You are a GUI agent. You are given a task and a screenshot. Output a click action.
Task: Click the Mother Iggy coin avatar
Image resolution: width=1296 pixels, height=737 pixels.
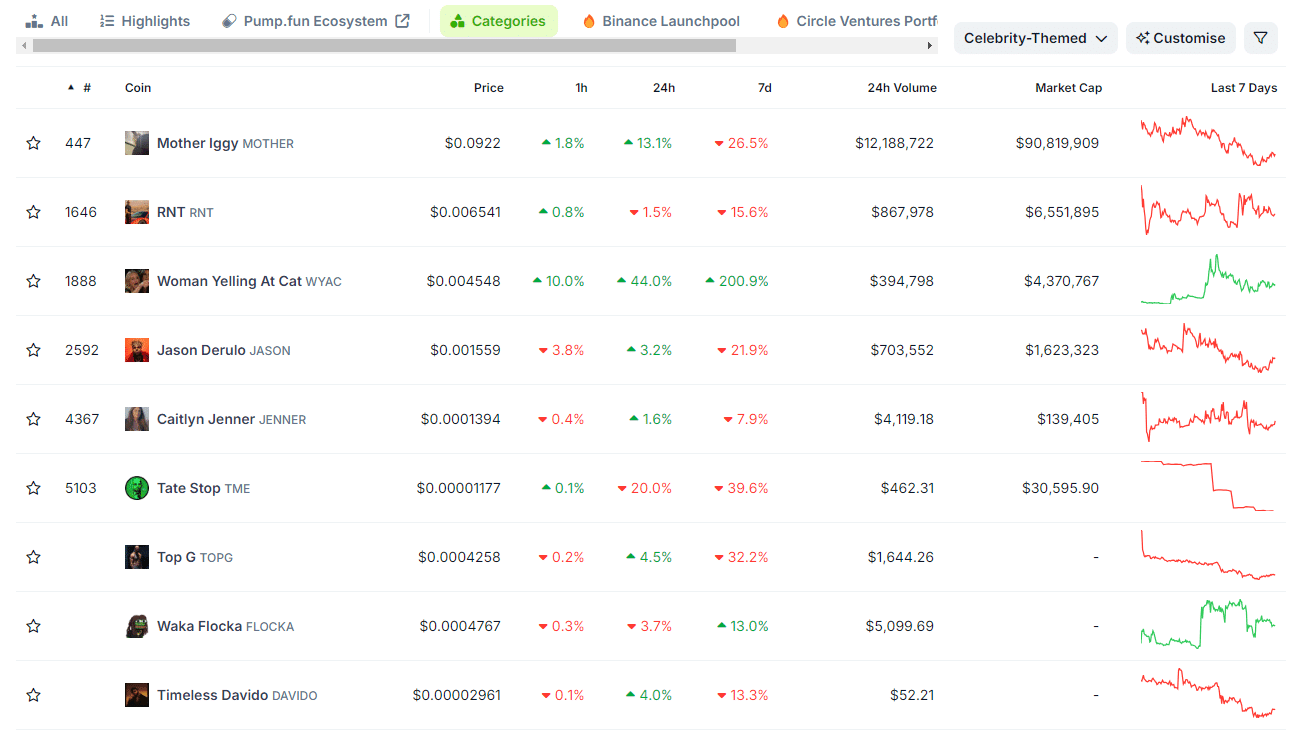[x=137, y=143]
